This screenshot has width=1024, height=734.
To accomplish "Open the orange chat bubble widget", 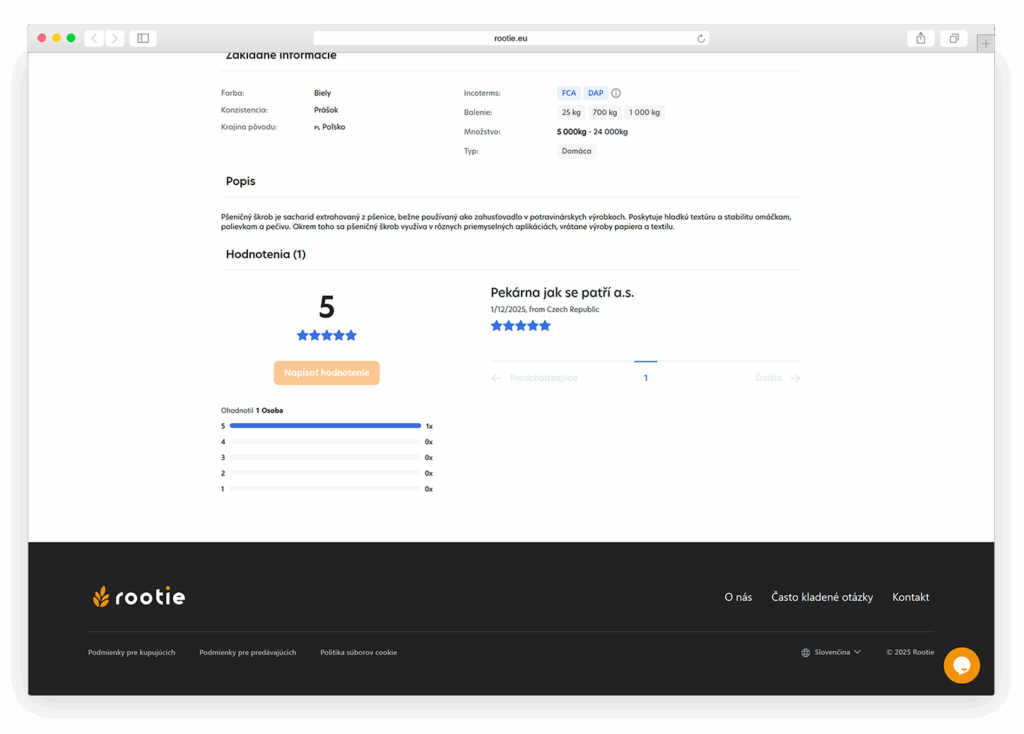I will pyautogui.click(x=961, y=664).
